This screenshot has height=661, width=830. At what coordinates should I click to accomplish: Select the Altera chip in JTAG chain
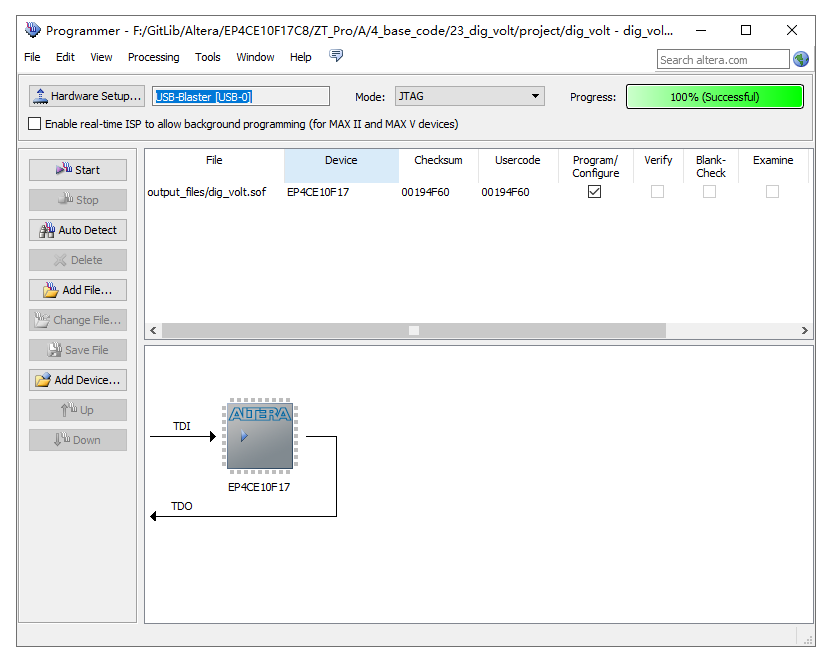tap(260, 436)
